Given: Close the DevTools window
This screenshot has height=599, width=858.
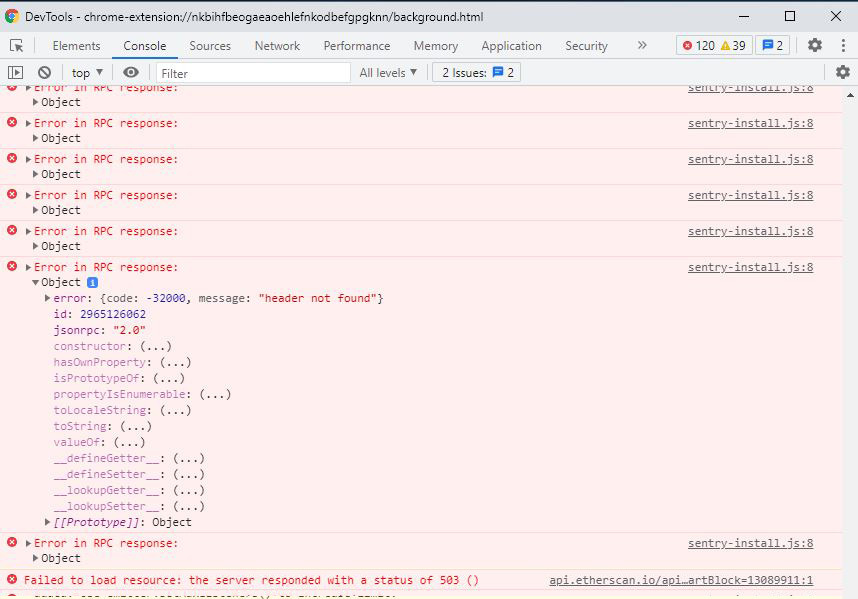Looking at the screenshot, I should 836,16.
